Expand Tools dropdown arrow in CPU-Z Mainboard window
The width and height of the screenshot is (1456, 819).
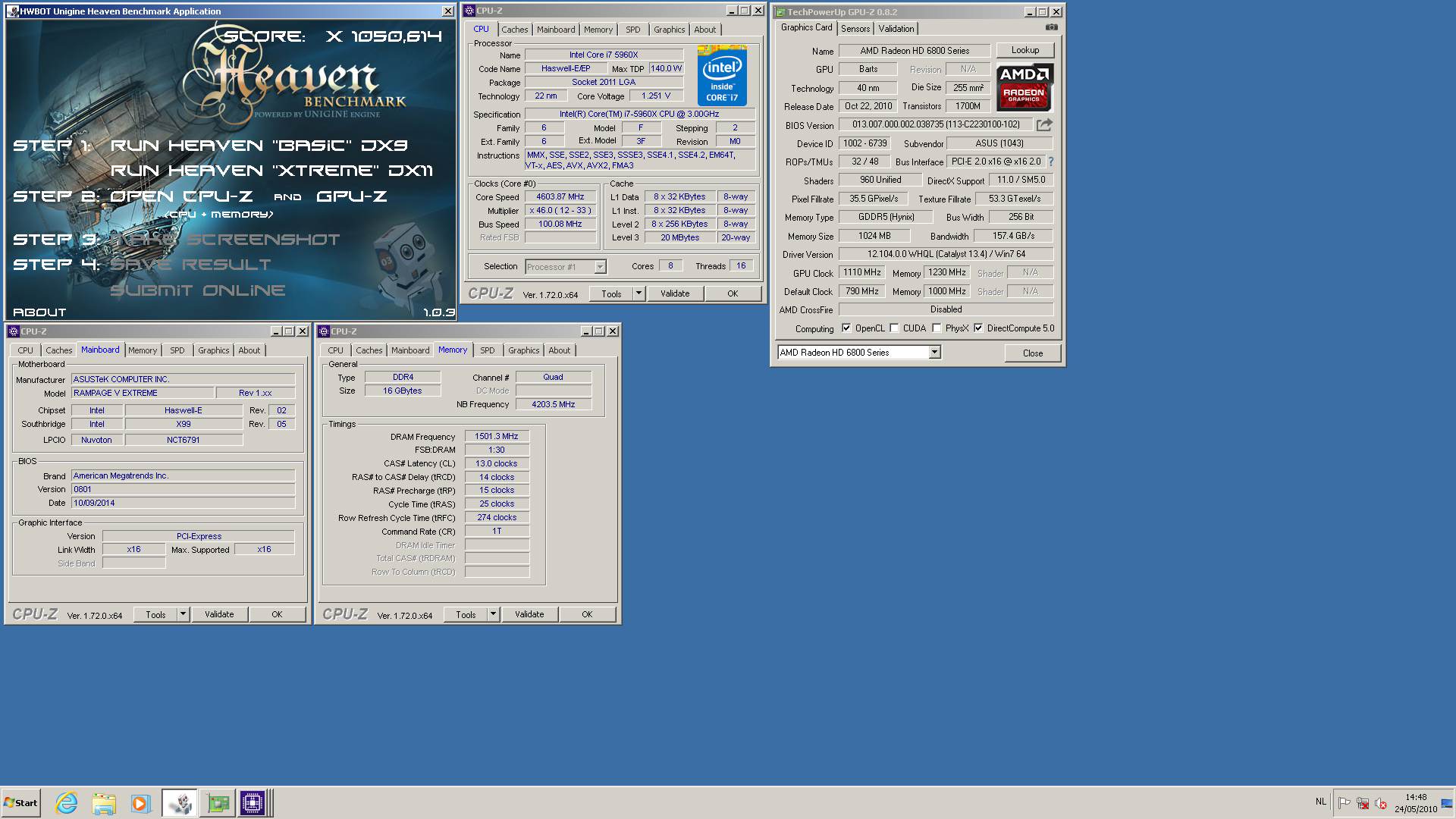click(183, 614)
